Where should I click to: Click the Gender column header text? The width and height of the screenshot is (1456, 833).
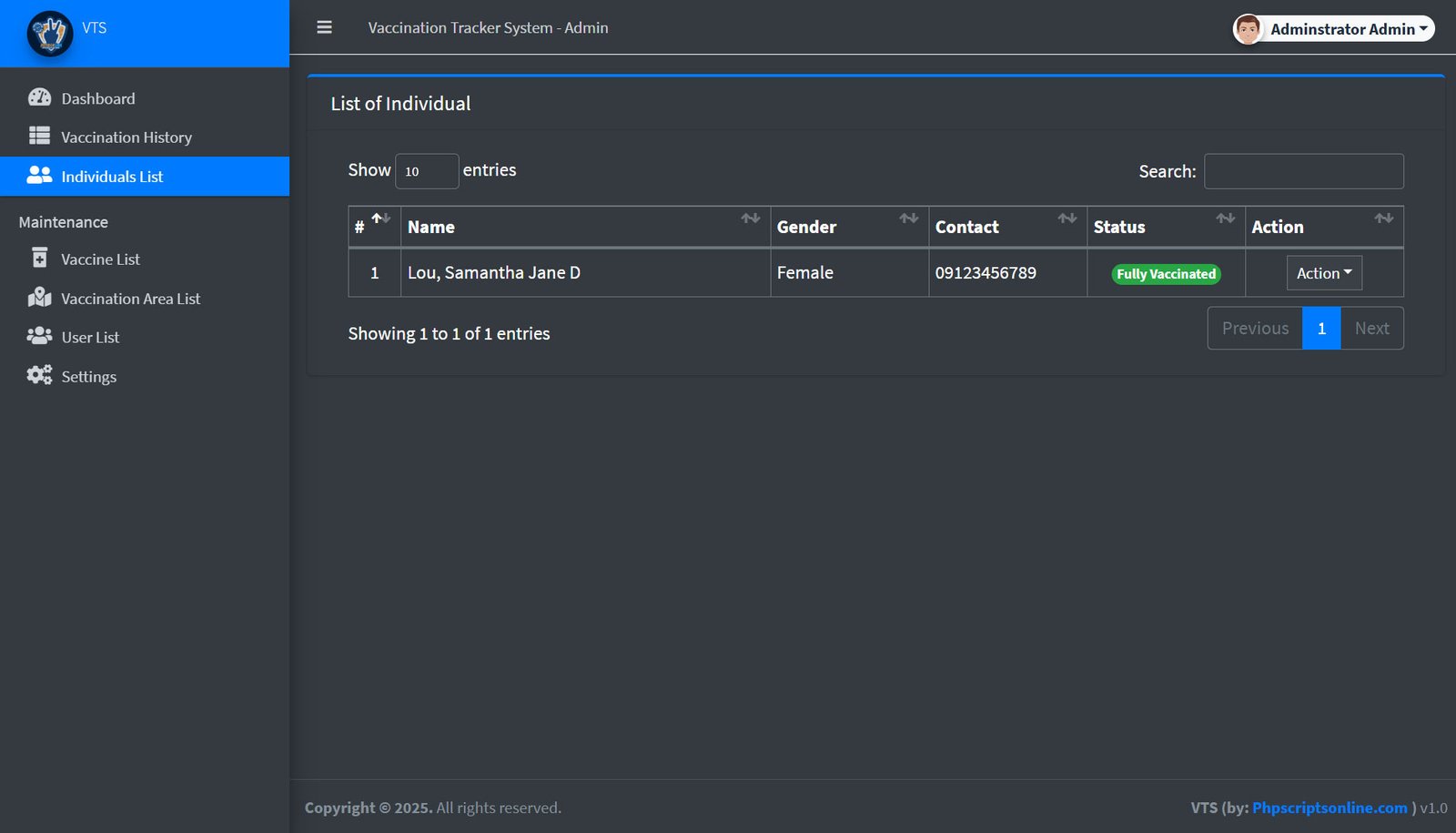[806, 228]
